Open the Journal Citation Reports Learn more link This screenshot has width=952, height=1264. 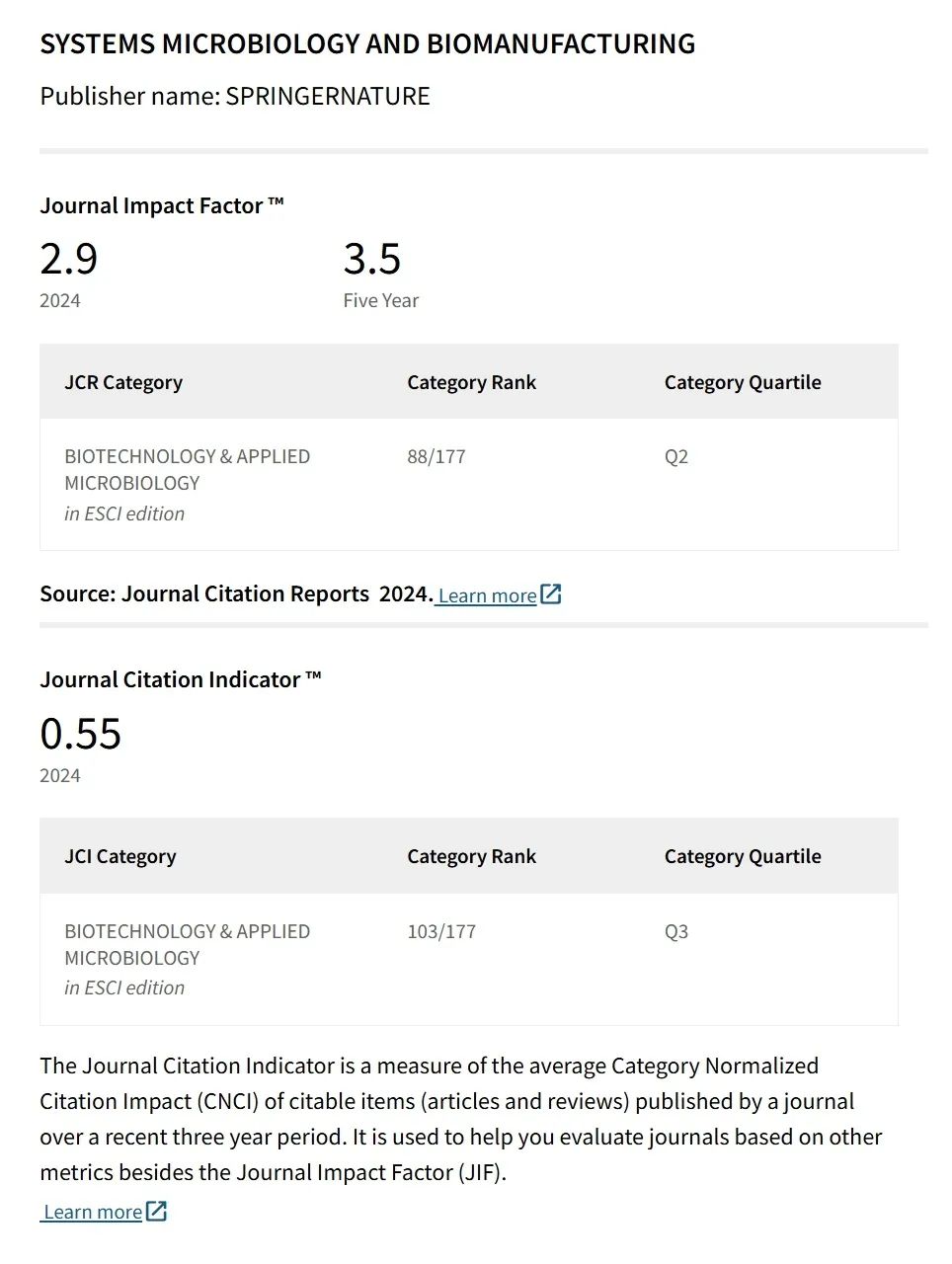coord(487,595)
